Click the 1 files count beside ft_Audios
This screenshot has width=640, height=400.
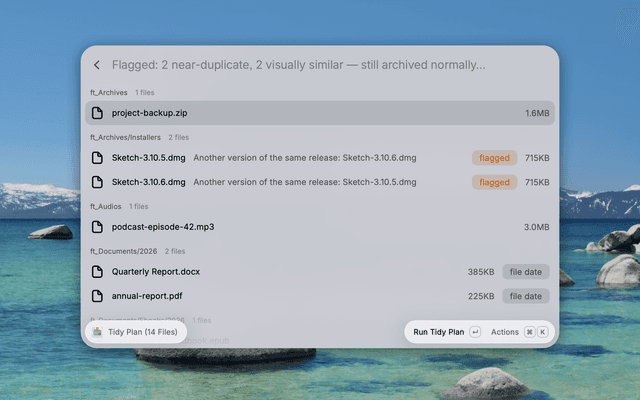point(139,207)
